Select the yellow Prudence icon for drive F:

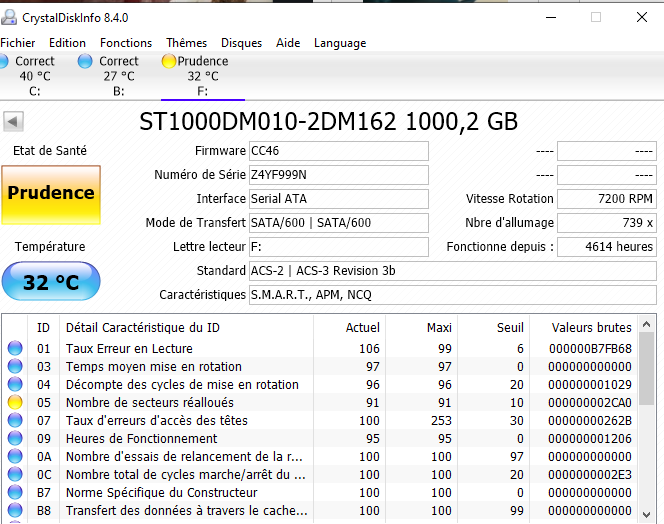pos(169,62)
